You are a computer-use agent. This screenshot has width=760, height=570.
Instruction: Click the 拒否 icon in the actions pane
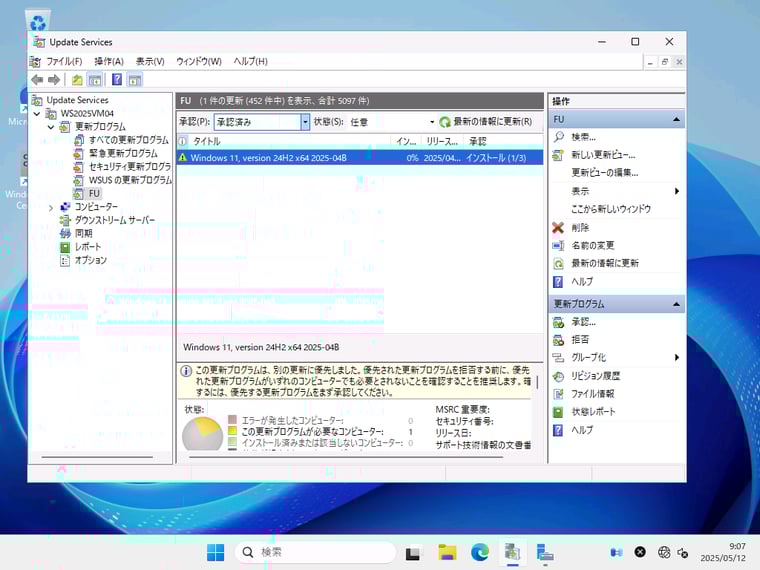(558, 340)
